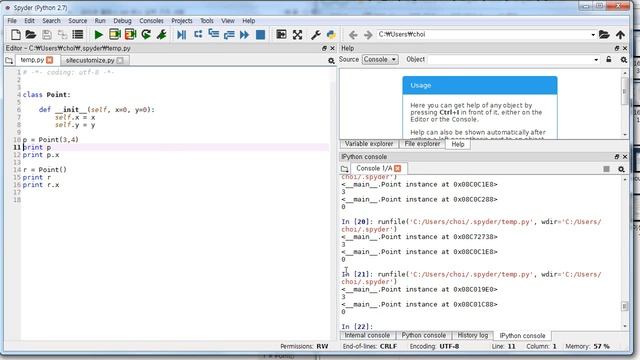Browse editor tabs icon left of temp.py
The image size is (640, 360).
click(9, 60)
